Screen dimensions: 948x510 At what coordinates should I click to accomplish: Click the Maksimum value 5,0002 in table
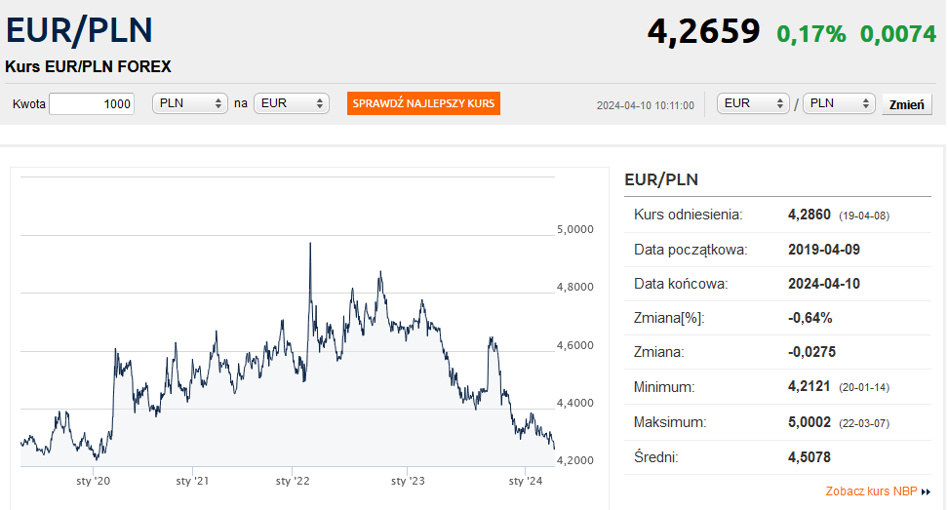pos(810,422)
